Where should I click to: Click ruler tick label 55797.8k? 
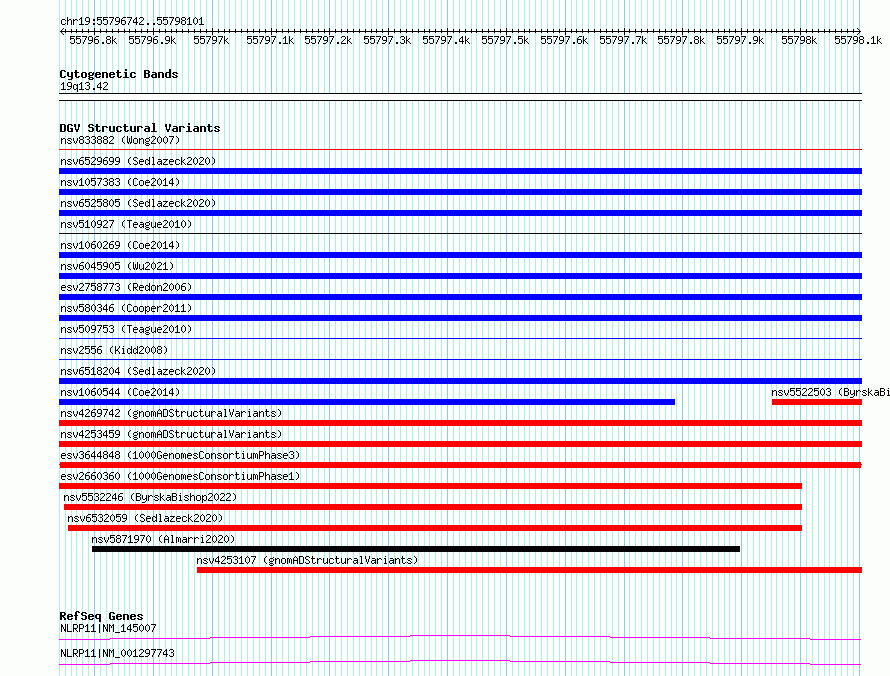coord(681,40)
